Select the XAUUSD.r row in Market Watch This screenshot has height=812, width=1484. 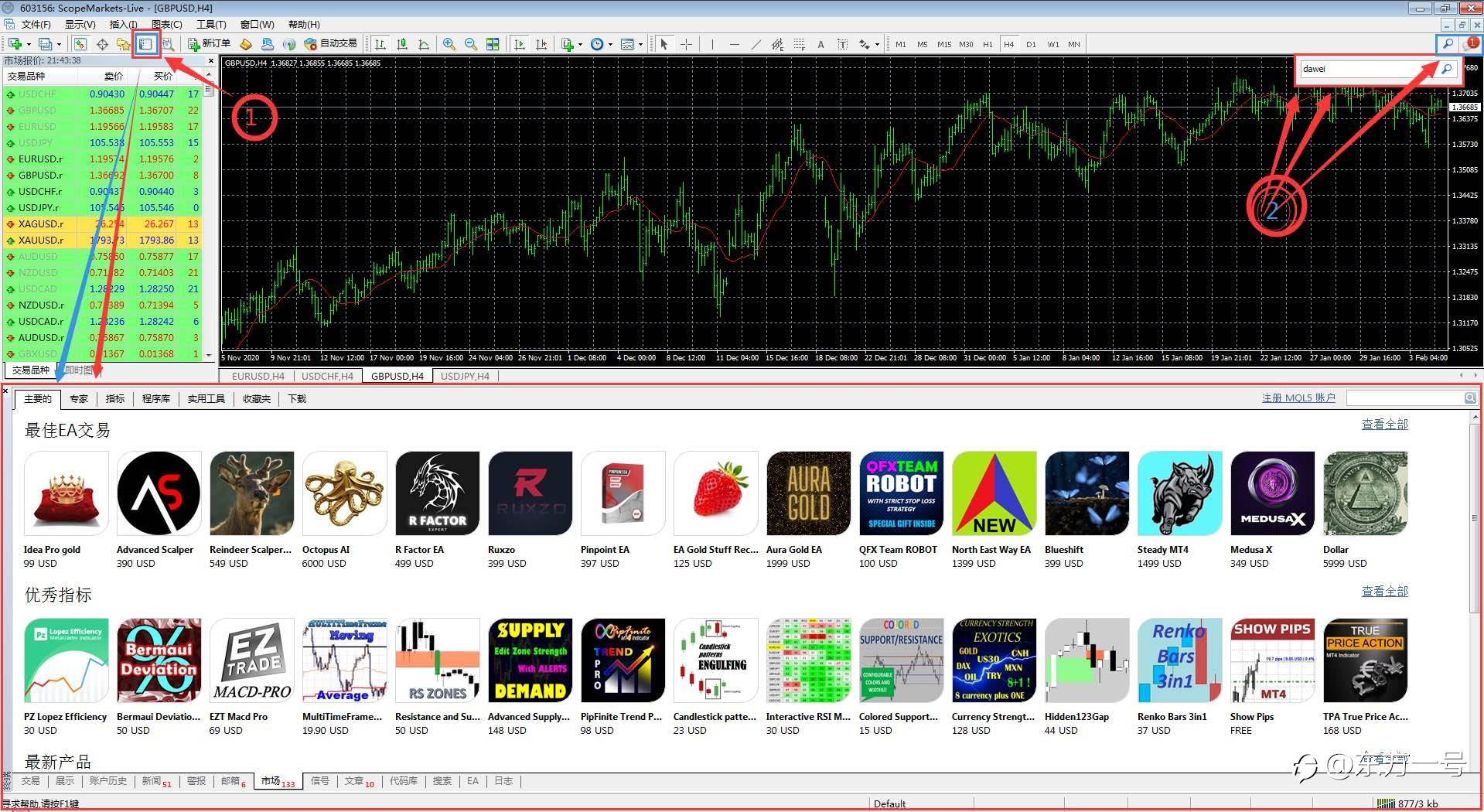point(103,241)
